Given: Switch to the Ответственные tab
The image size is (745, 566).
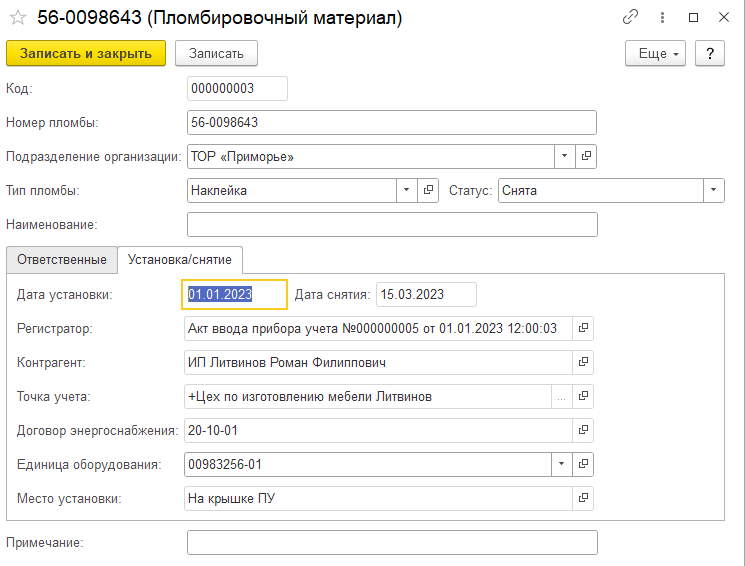Looking at the screenshot, I should pyautogui.click(x=62, y=260).
